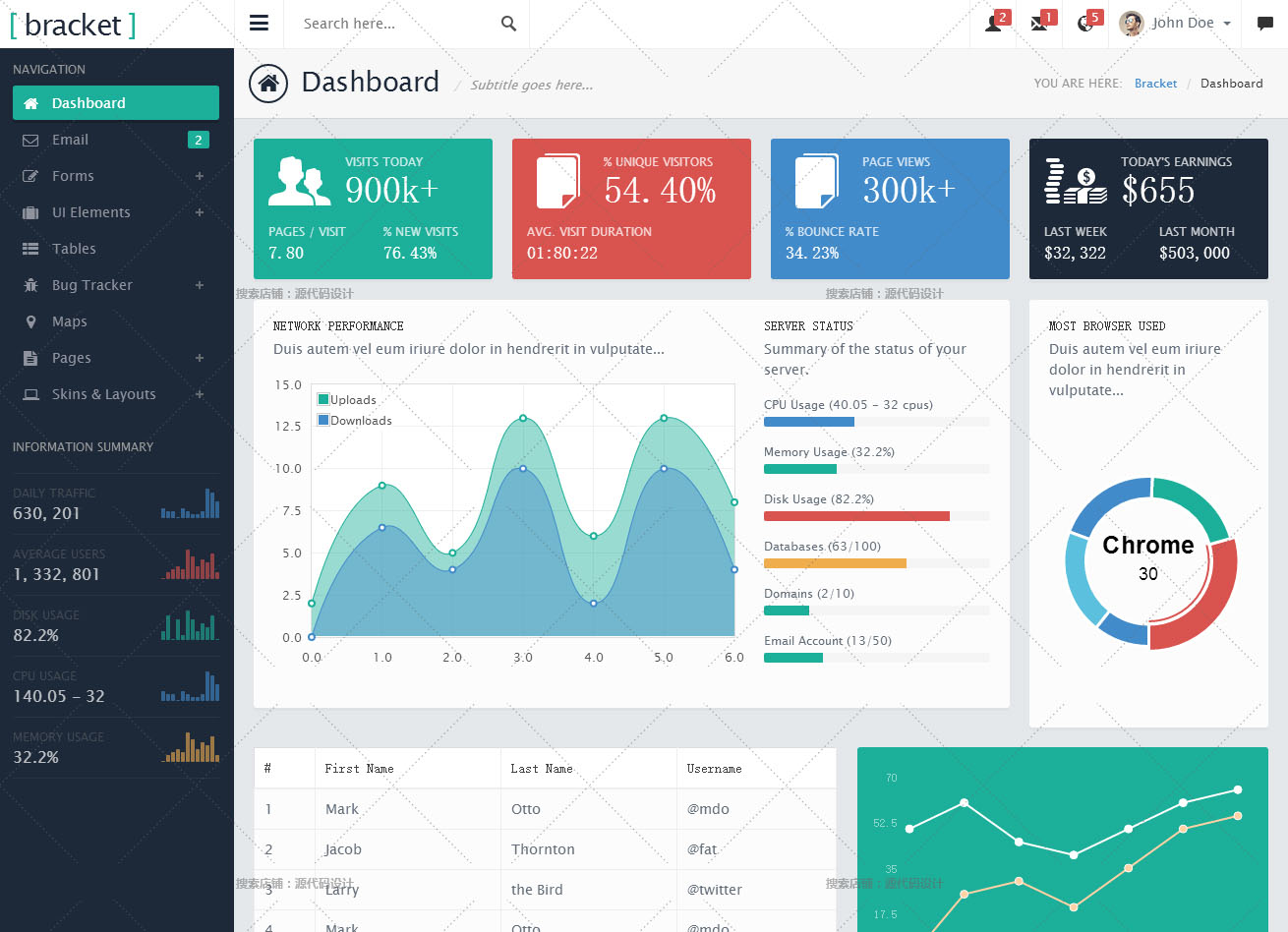This screenshot has width=1288, height=932.
Task: Select Tables in the navigation sidebar
Action: point(74,249)
